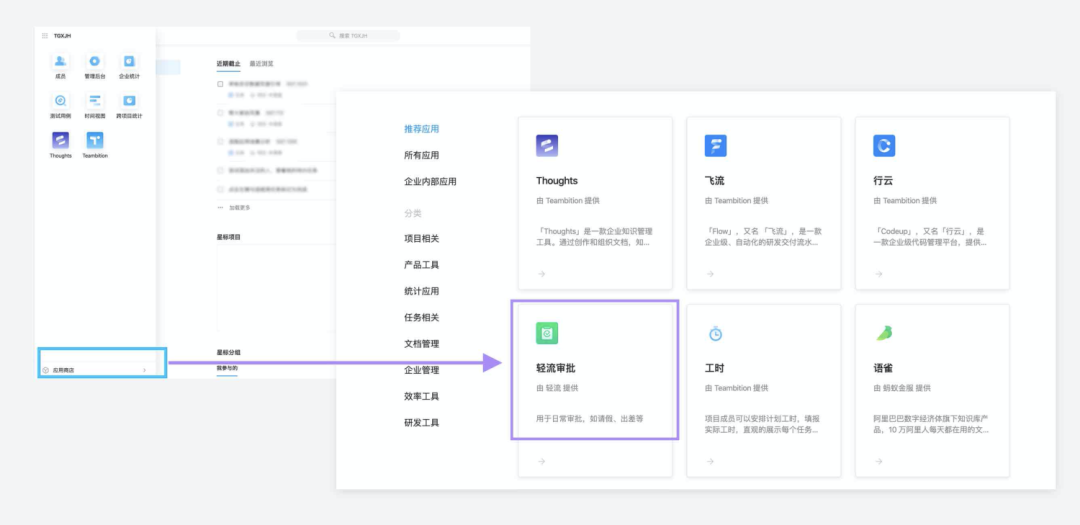Viewport: 1080px width, 525px height.
Task: Click the magnifier icon in the search bar
Action: pos(333,36)
